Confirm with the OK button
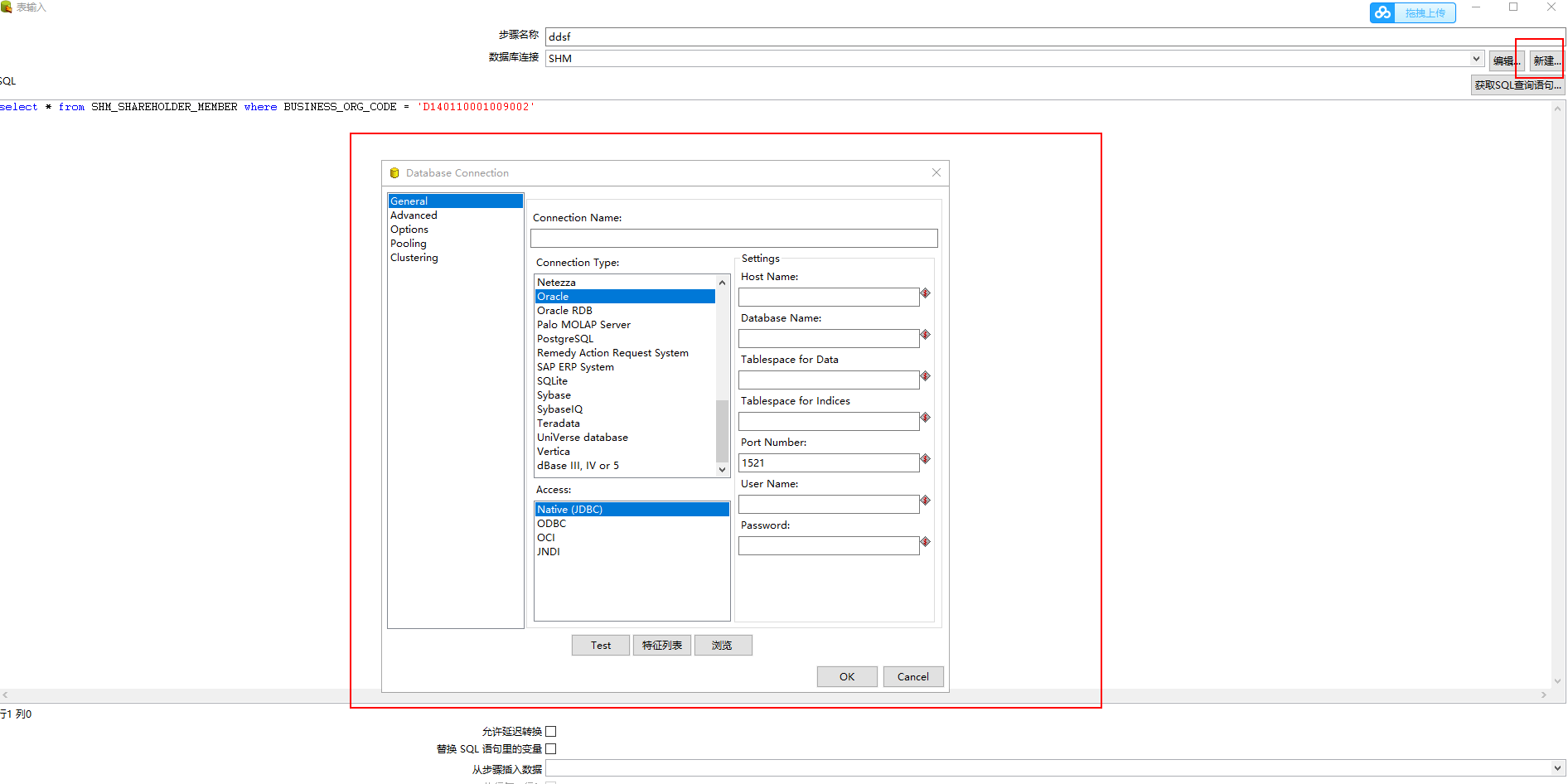 (847, 677)
